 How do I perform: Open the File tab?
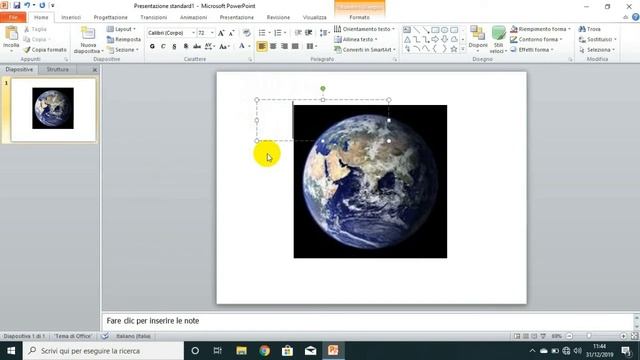[x=13, y=18]
